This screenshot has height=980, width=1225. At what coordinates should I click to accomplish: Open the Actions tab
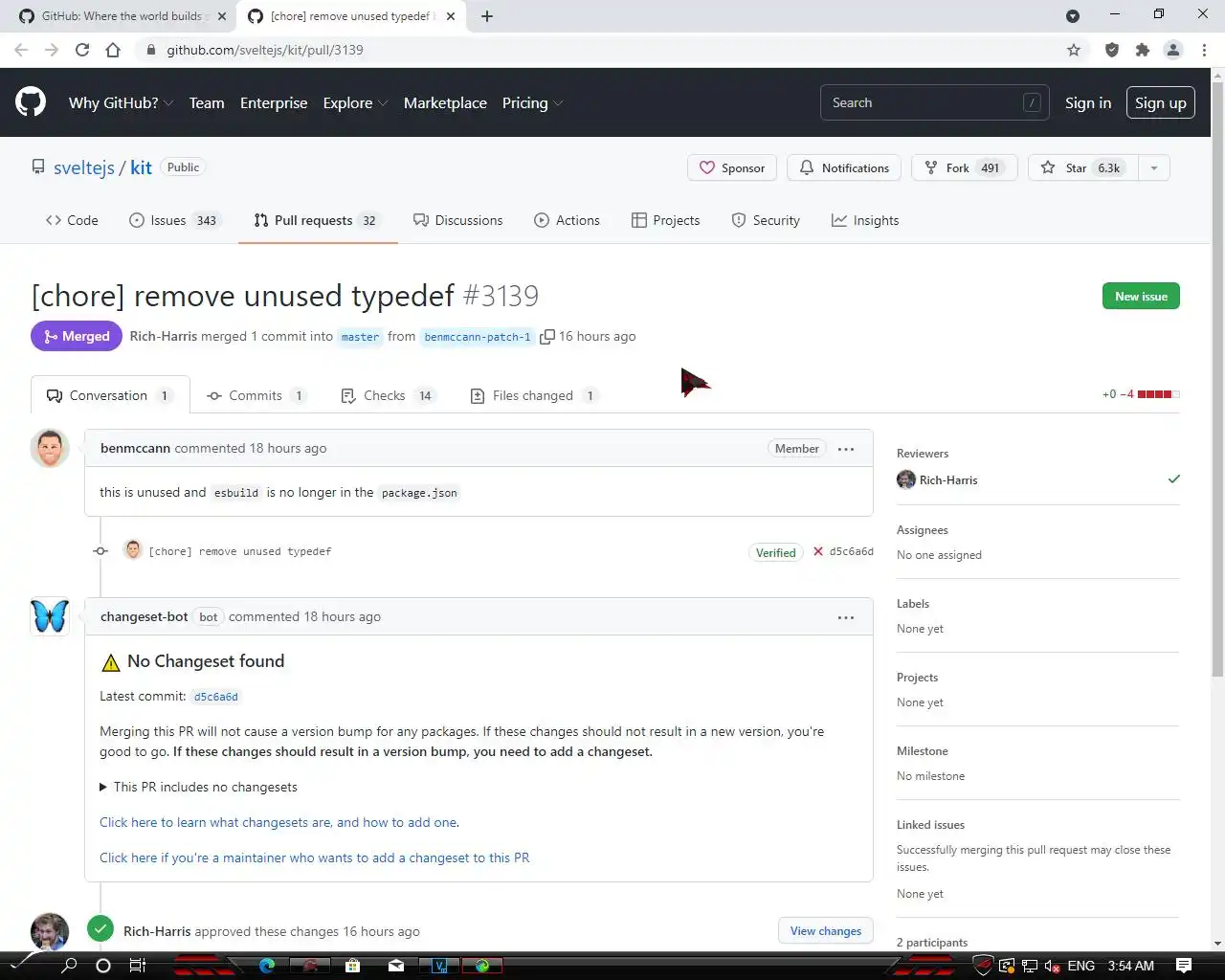[567, 220]
